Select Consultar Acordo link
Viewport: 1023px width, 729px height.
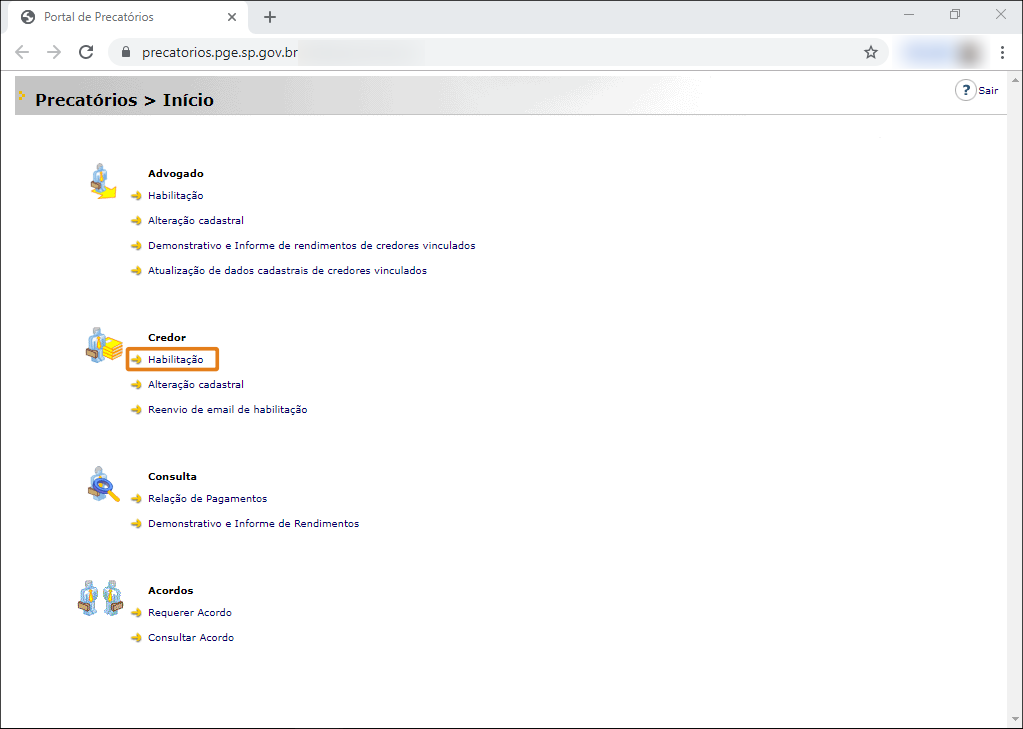191,638
